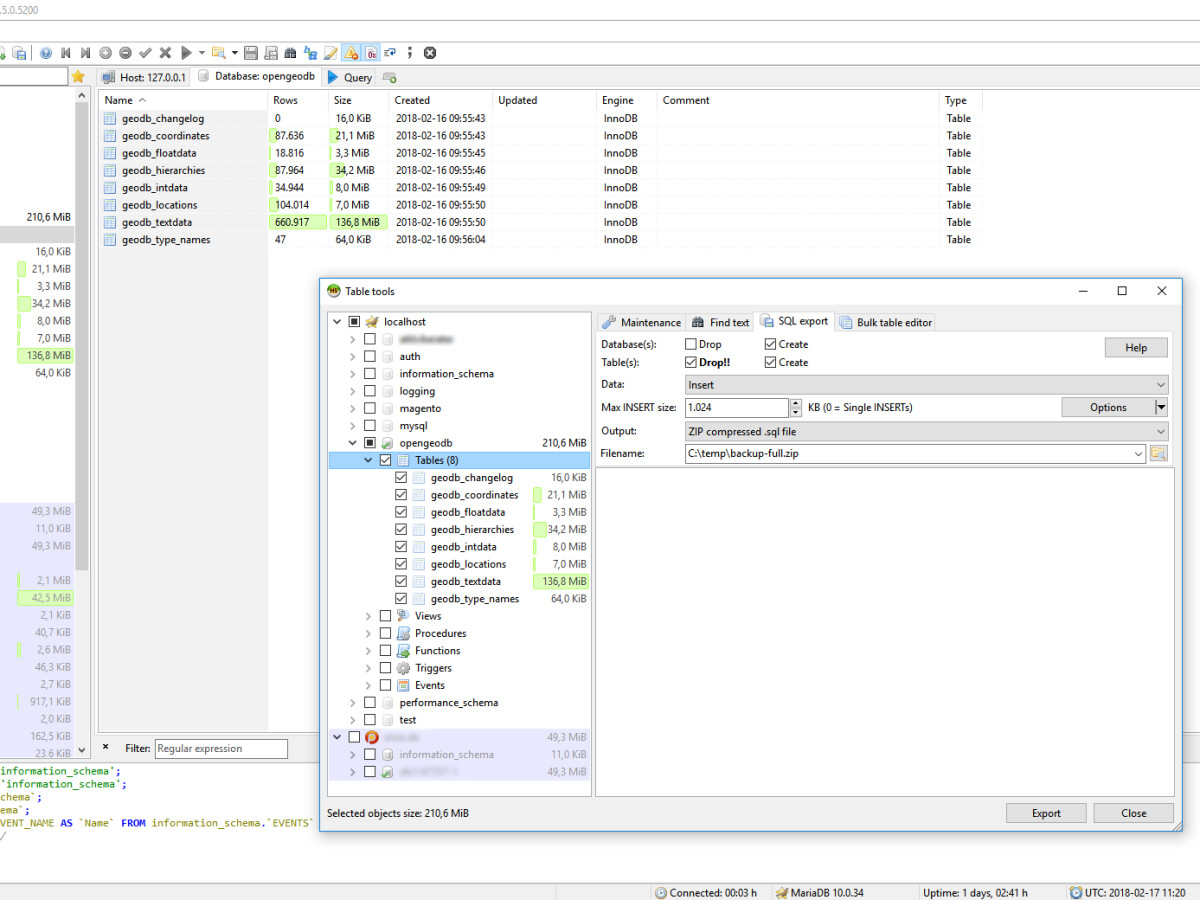Increase Max INSERT size with the up stepper
Viewport: 1200px width, 900px height.
795,402
